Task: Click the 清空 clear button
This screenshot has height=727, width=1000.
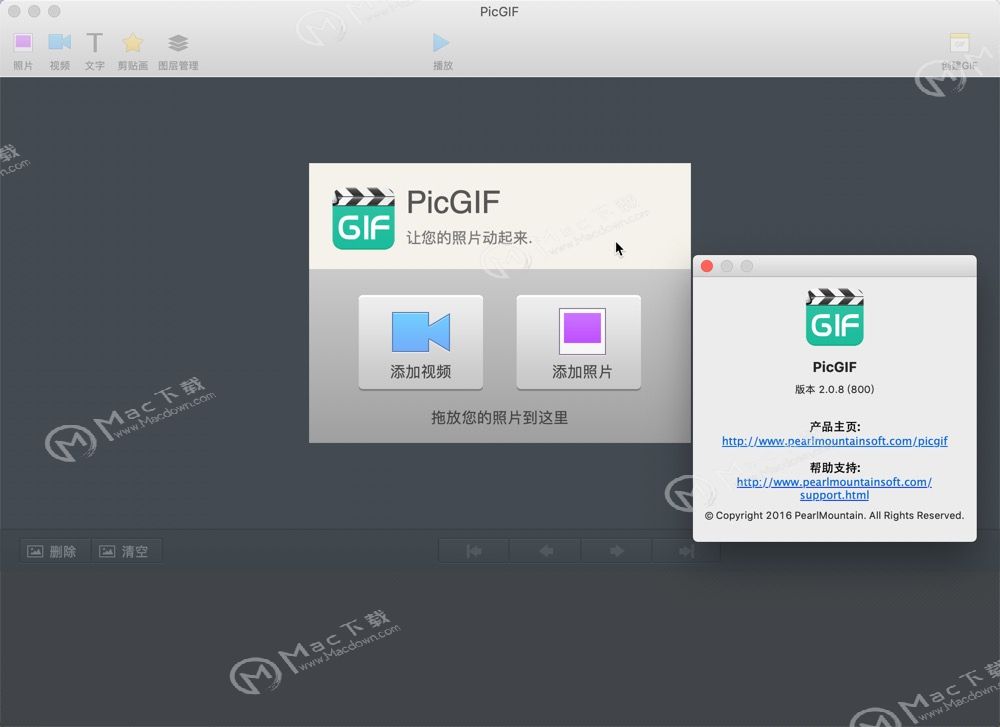Action: pyautogui.click(x=126, y=551)
